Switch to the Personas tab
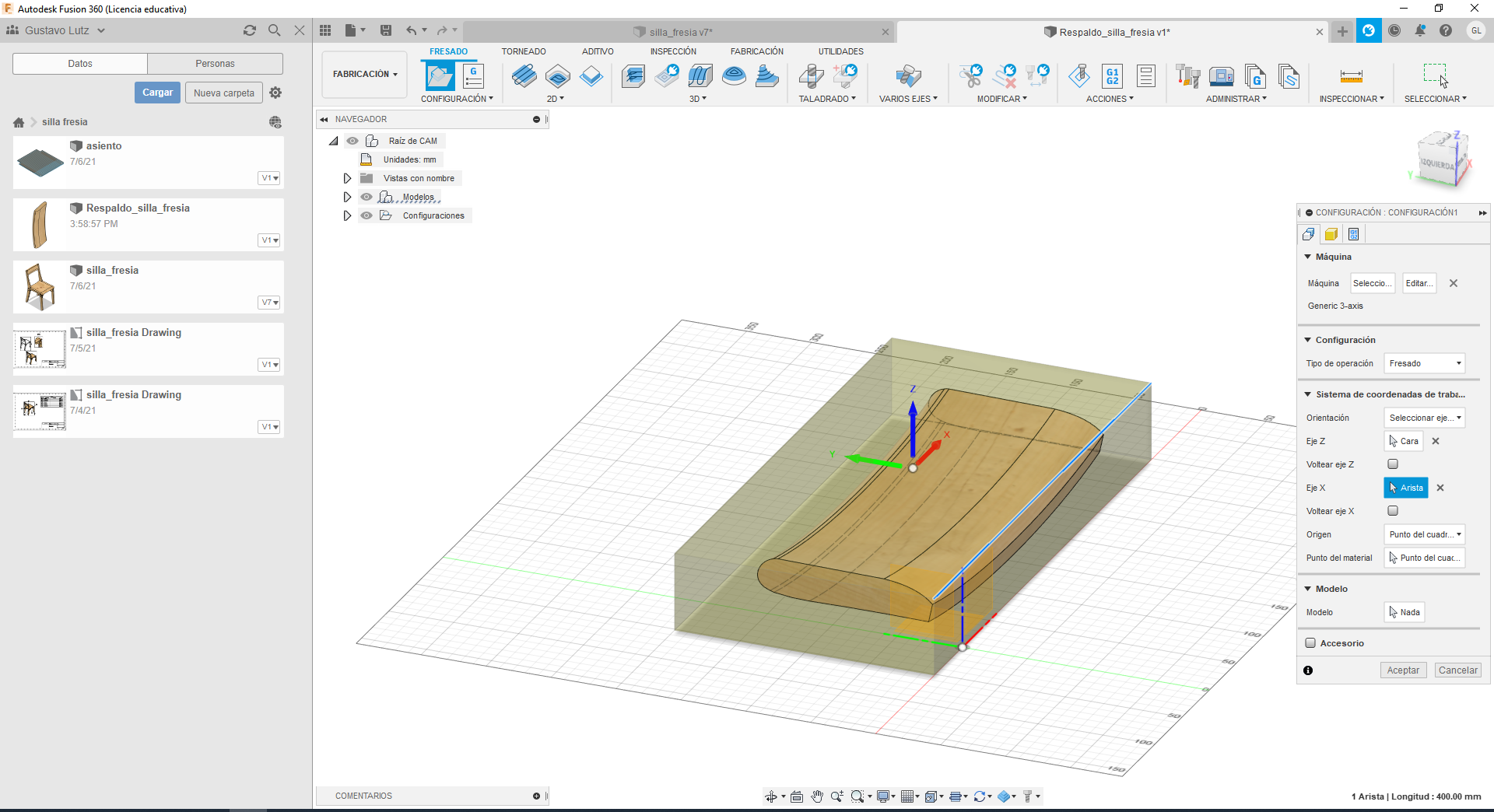Image resolution: width=1494 pixels, height=812 pixels. (x=215, y=64)
